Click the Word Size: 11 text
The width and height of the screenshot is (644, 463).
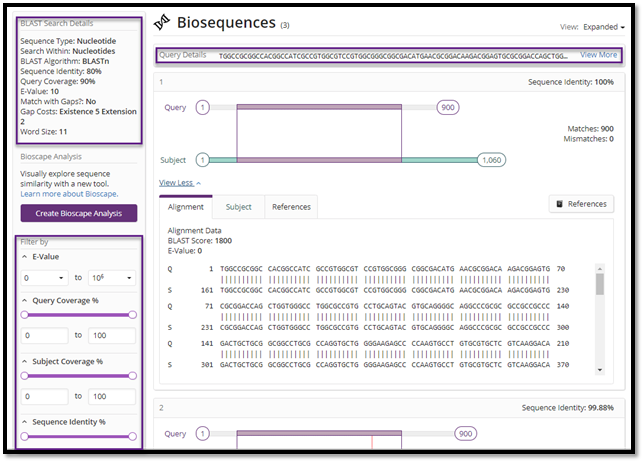point(44,132)
